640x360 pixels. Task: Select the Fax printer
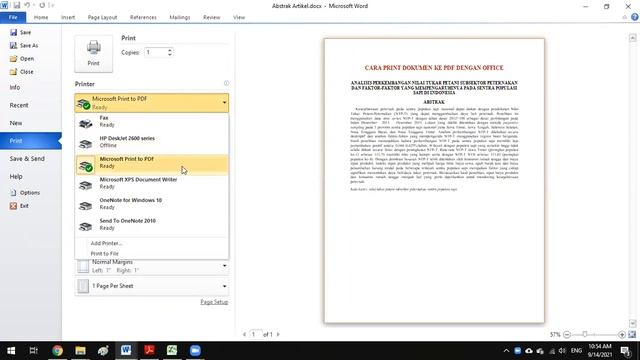tap(151, 121)
